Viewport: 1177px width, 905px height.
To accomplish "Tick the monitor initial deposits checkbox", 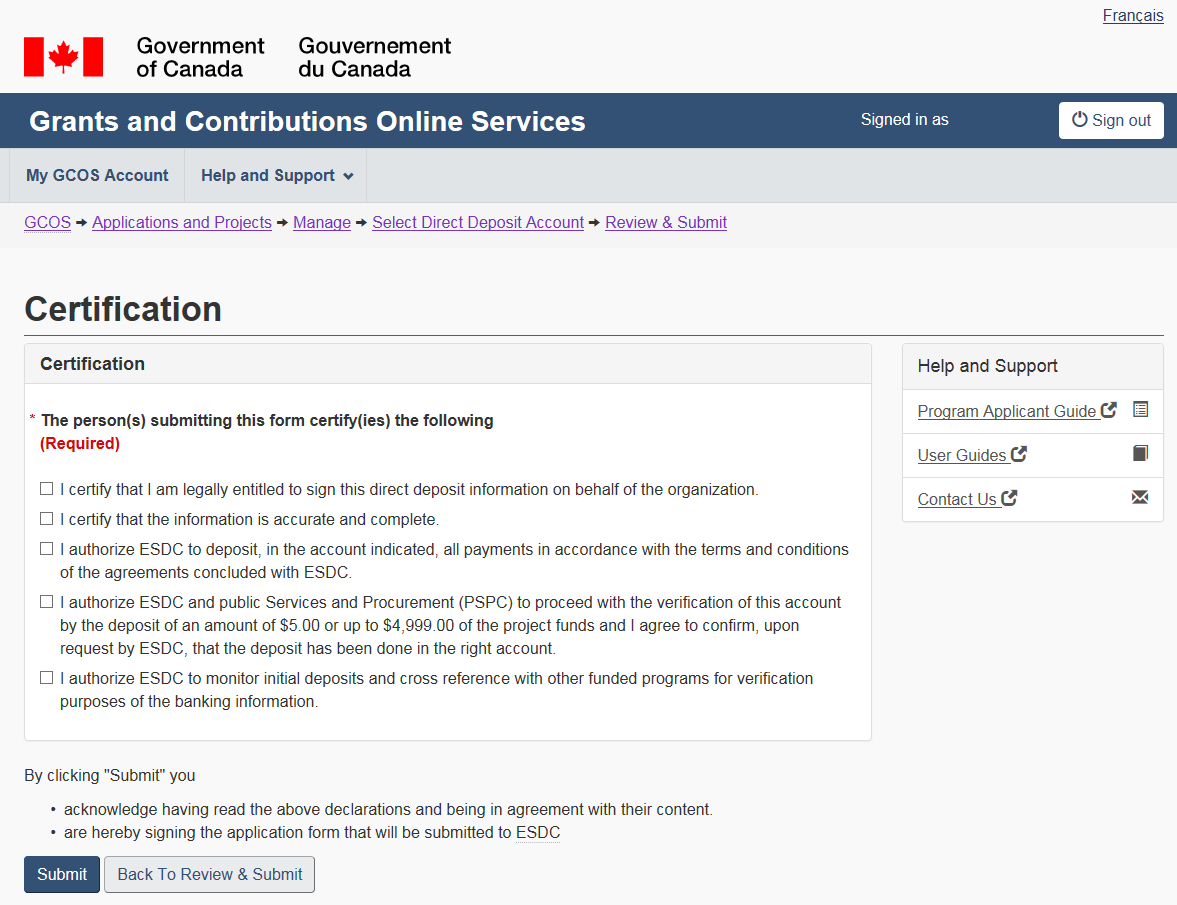I will click(x=46, y=678).
